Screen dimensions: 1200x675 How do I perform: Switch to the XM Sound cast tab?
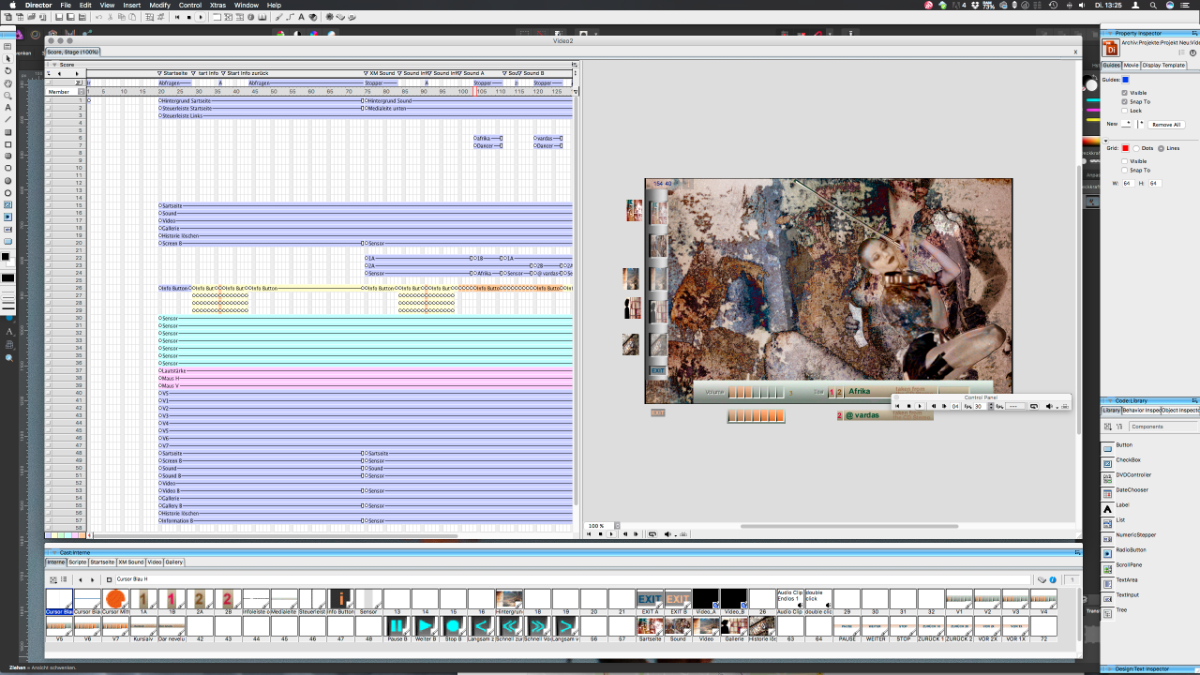coord(132,562)
